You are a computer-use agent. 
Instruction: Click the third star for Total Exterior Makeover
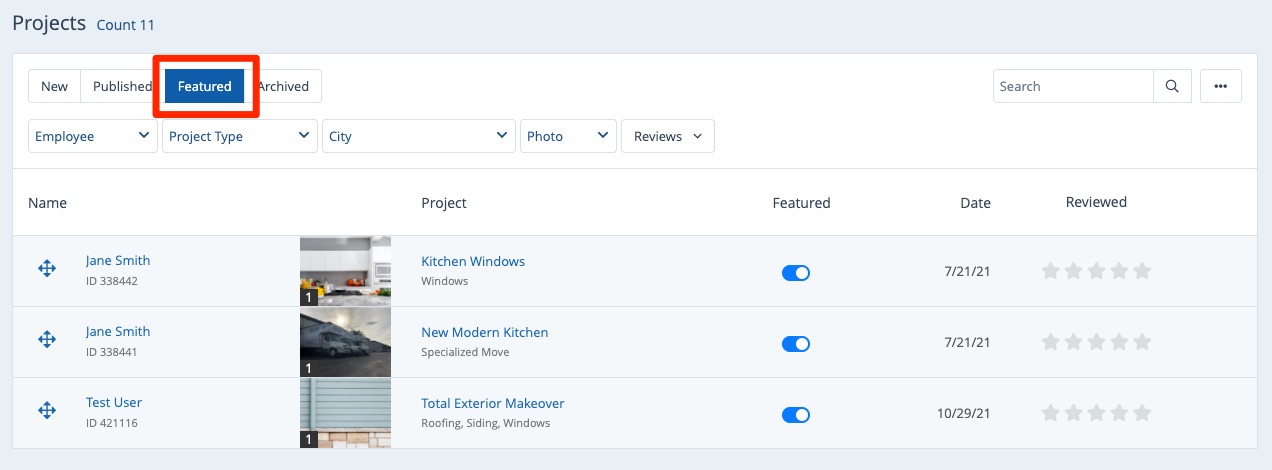[1096, 413]
